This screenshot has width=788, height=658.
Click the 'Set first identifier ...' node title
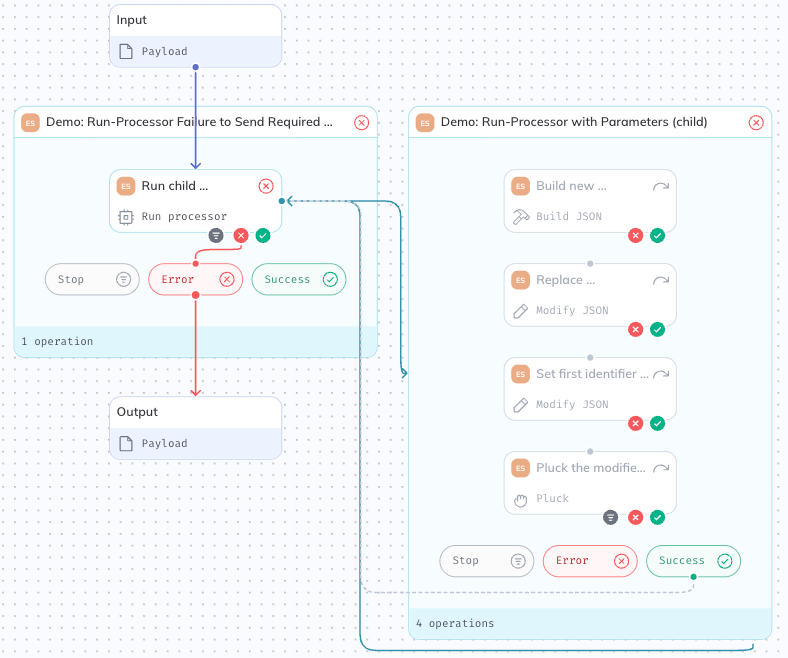tap(593, 374)
